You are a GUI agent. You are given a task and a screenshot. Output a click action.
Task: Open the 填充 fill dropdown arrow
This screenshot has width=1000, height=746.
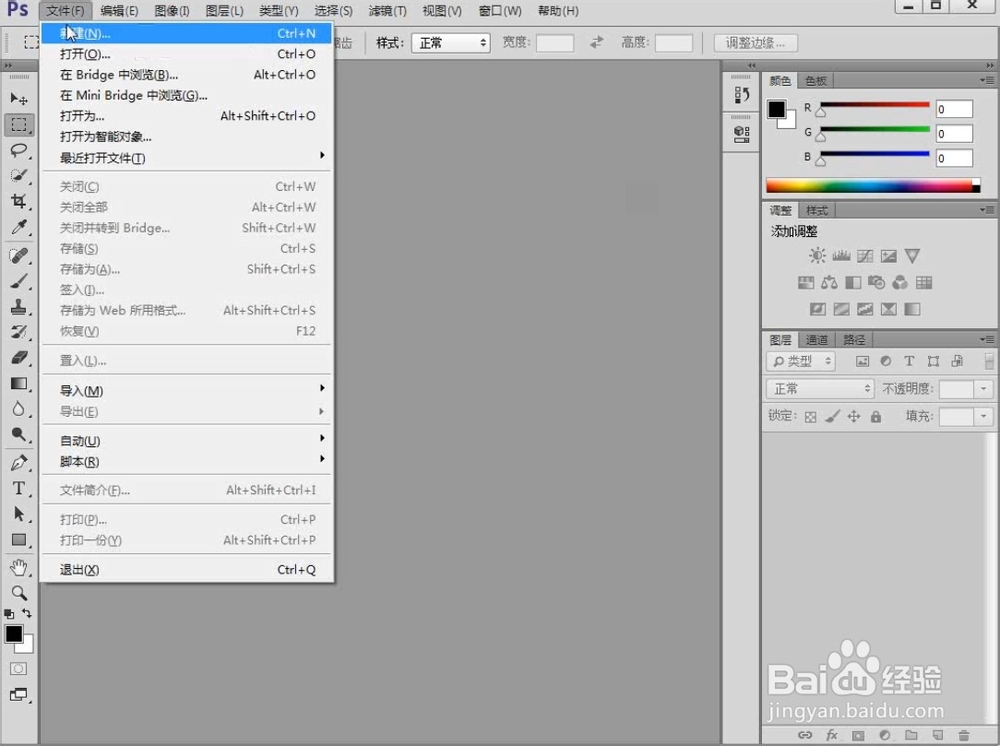pos(983,416)
